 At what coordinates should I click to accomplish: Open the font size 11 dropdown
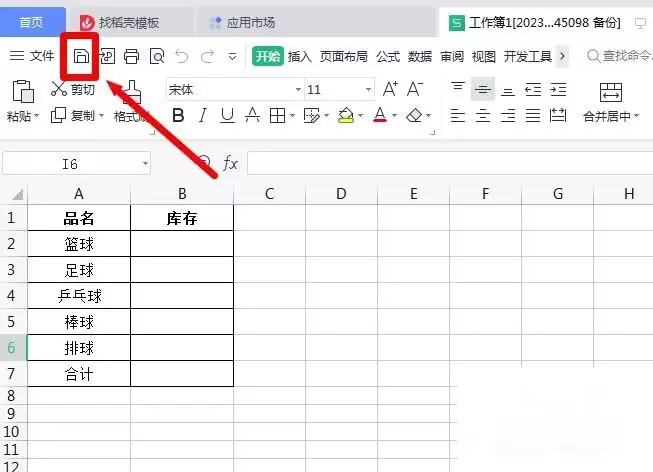pyautogui.click(x=368, y=90)
